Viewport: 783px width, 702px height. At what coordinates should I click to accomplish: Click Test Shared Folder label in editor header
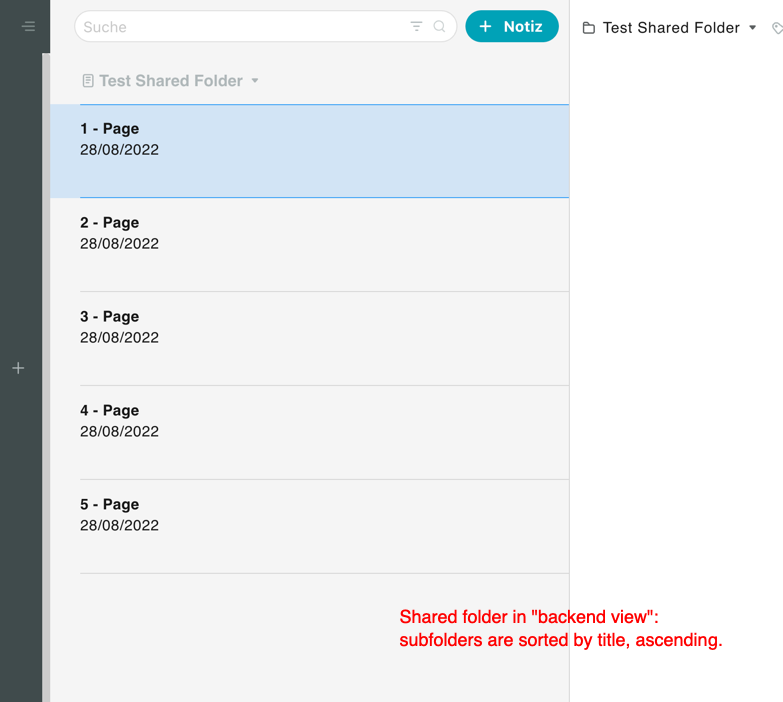671,27
